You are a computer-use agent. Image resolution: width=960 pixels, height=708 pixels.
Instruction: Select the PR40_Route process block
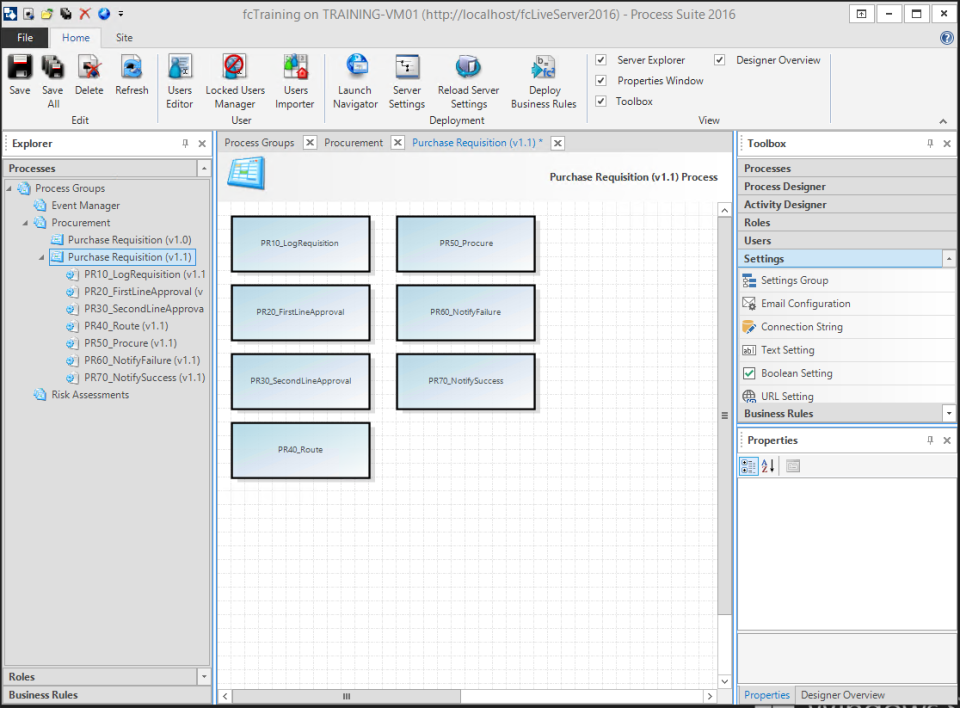point(300,450)
